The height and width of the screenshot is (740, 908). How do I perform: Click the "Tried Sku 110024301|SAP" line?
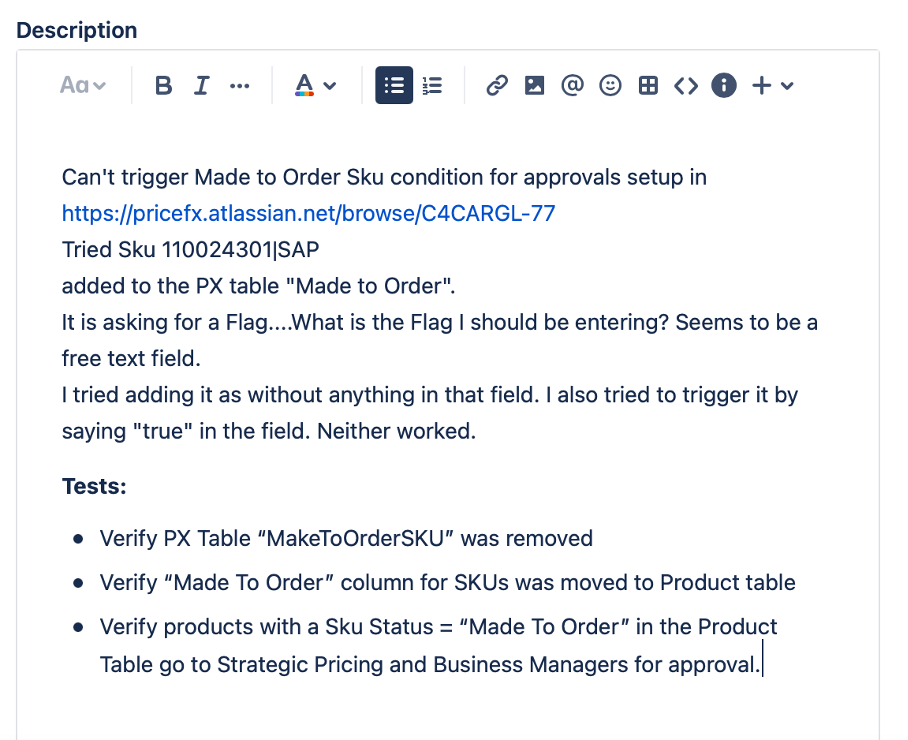click(x=190, y=250)
